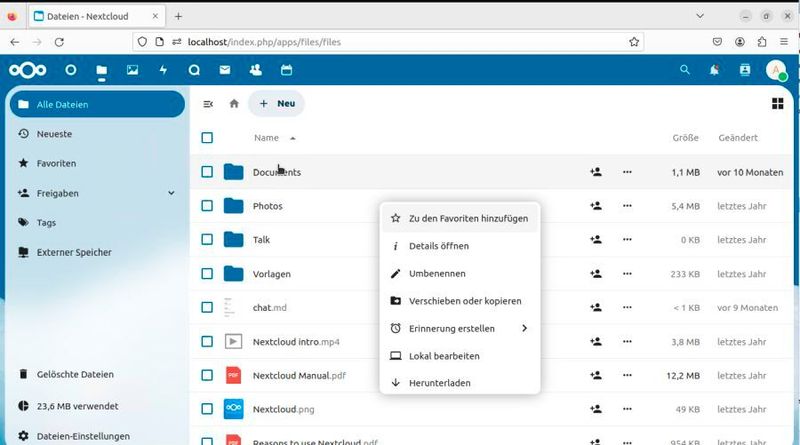Open the Photos app icon in top bar
The width and height of the screenshot is (800, 445).
pos(133,70)
